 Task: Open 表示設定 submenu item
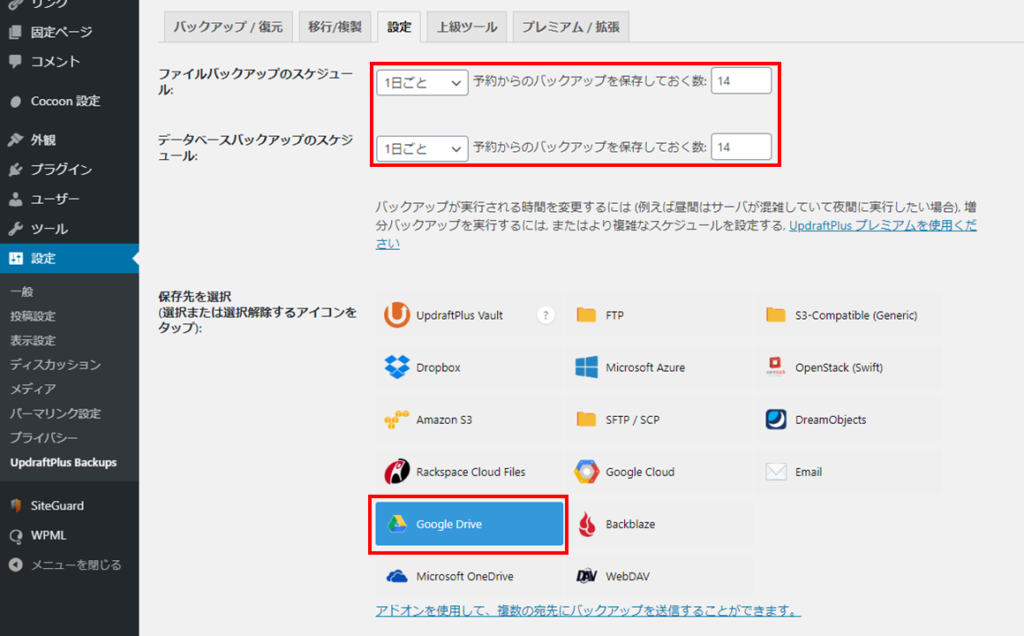pyautogui.click(x=33, y=340)
